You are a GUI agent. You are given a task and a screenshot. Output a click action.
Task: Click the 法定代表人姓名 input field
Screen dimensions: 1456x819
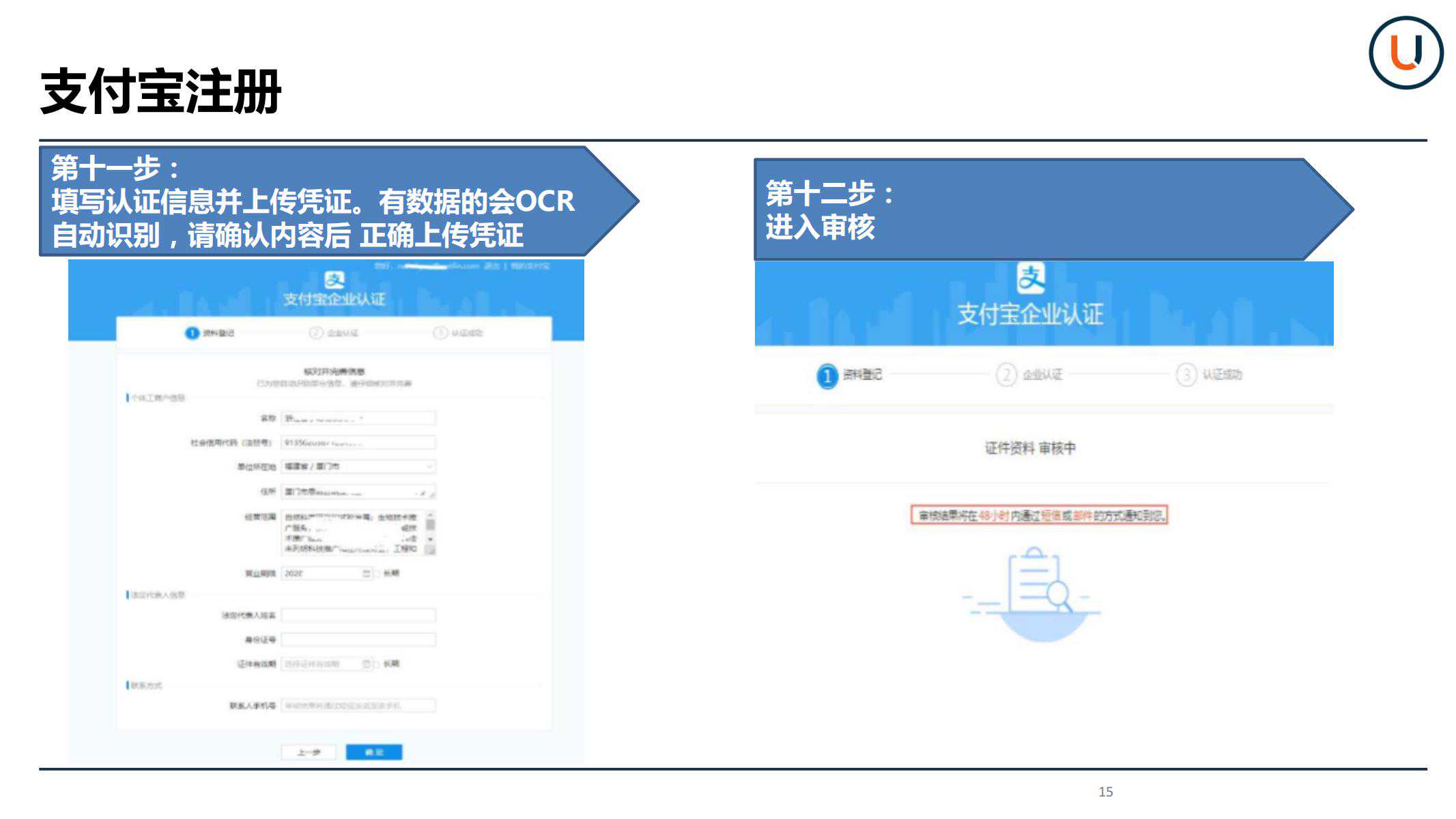[x=358, y=616]
